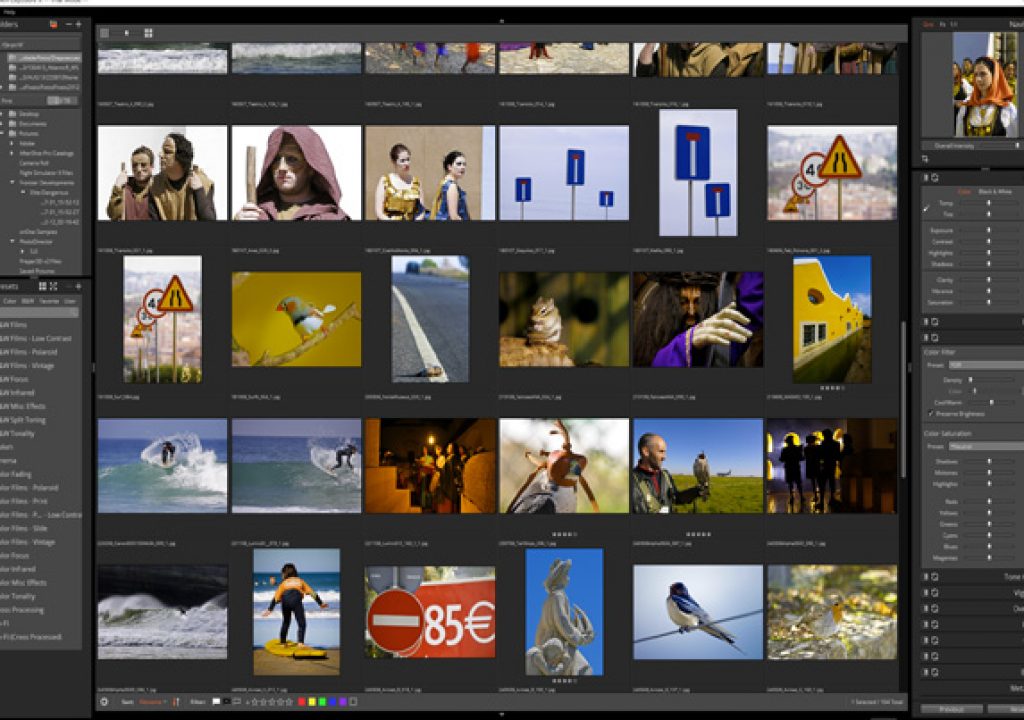
Task: Open Color Filter preset dropdown
Action: click(986, 365)
